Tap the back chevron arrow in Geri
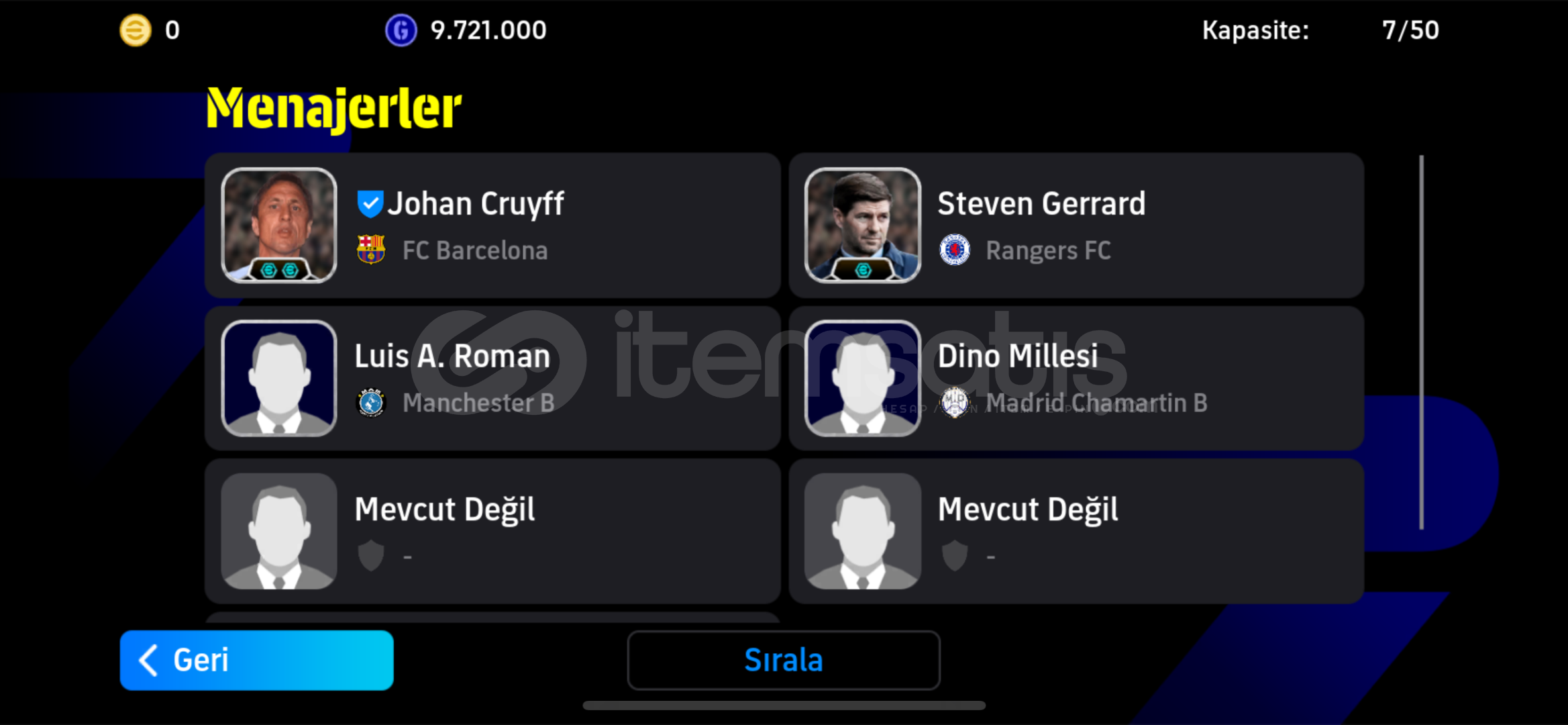This screenshot has height=725, width=1568. tap(148, 660)
